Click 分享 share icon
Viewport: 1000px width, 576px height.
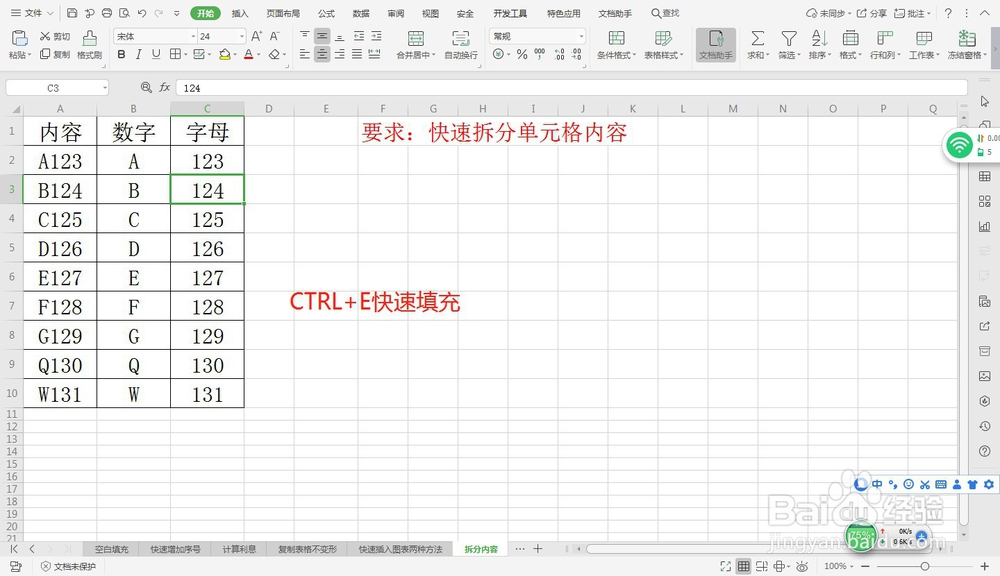click(872, 13)
